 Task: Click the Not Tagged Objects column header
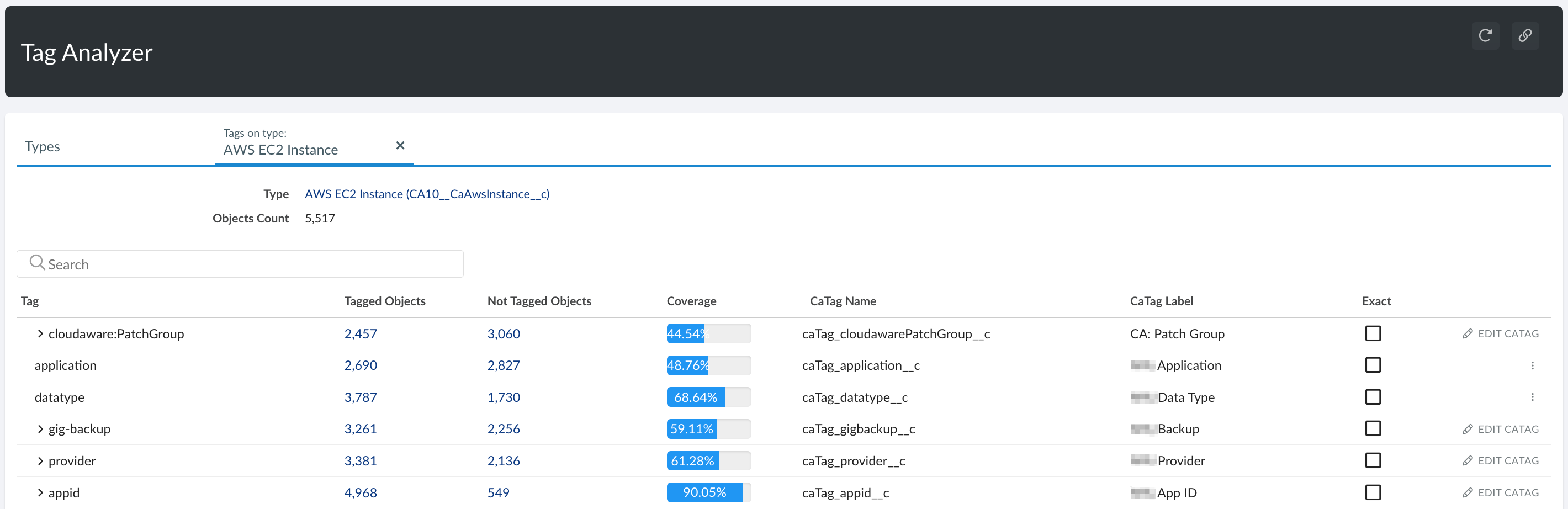click(539, 301)
